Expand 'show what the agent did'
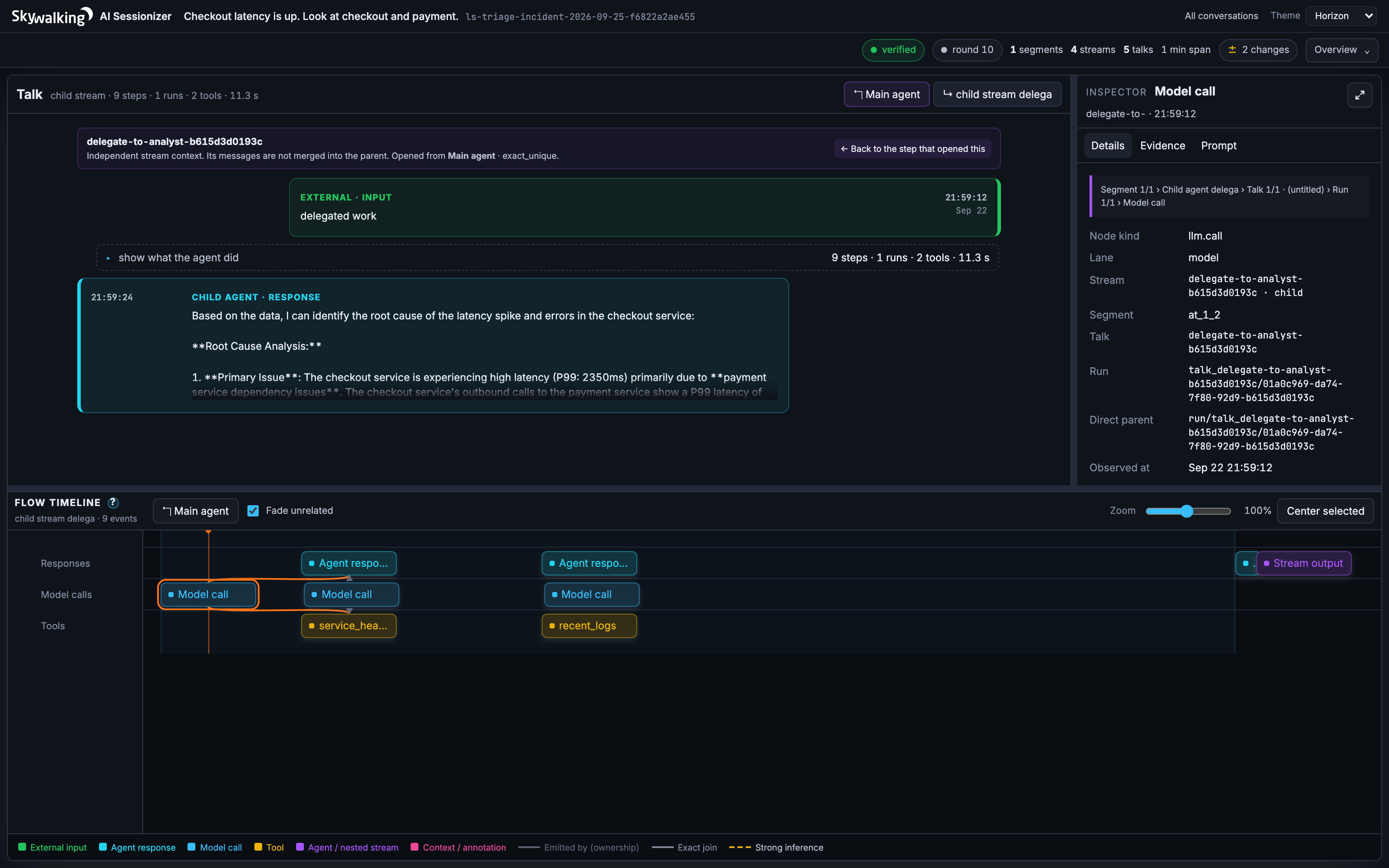 coord(547,258)
